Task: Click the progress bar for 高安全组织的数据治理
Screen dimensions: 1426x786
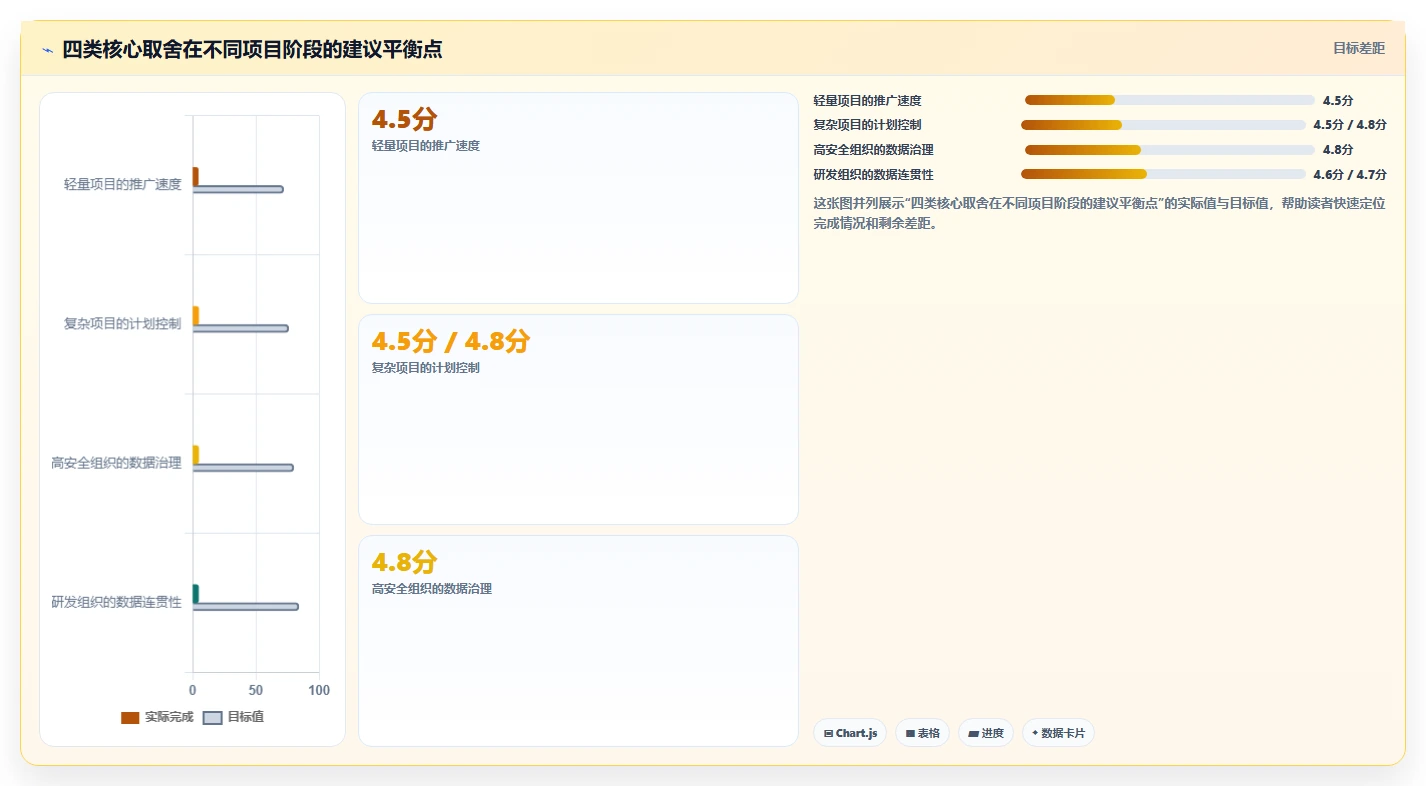Action: [x=1170, y=150]
